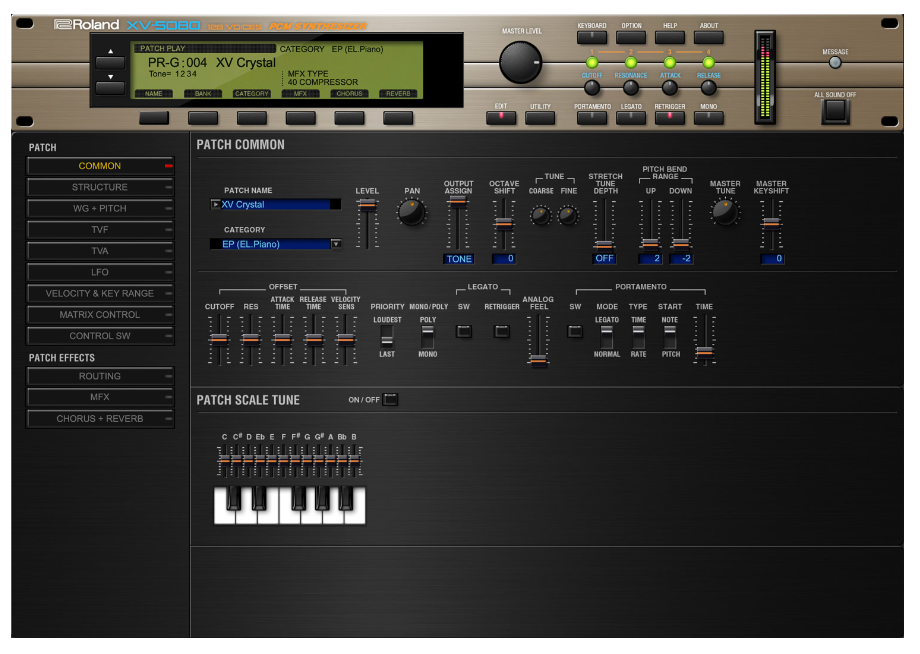Open the MATRIX CONTROL page
Viewport: 920px width, 654px height.
point(100,314)
